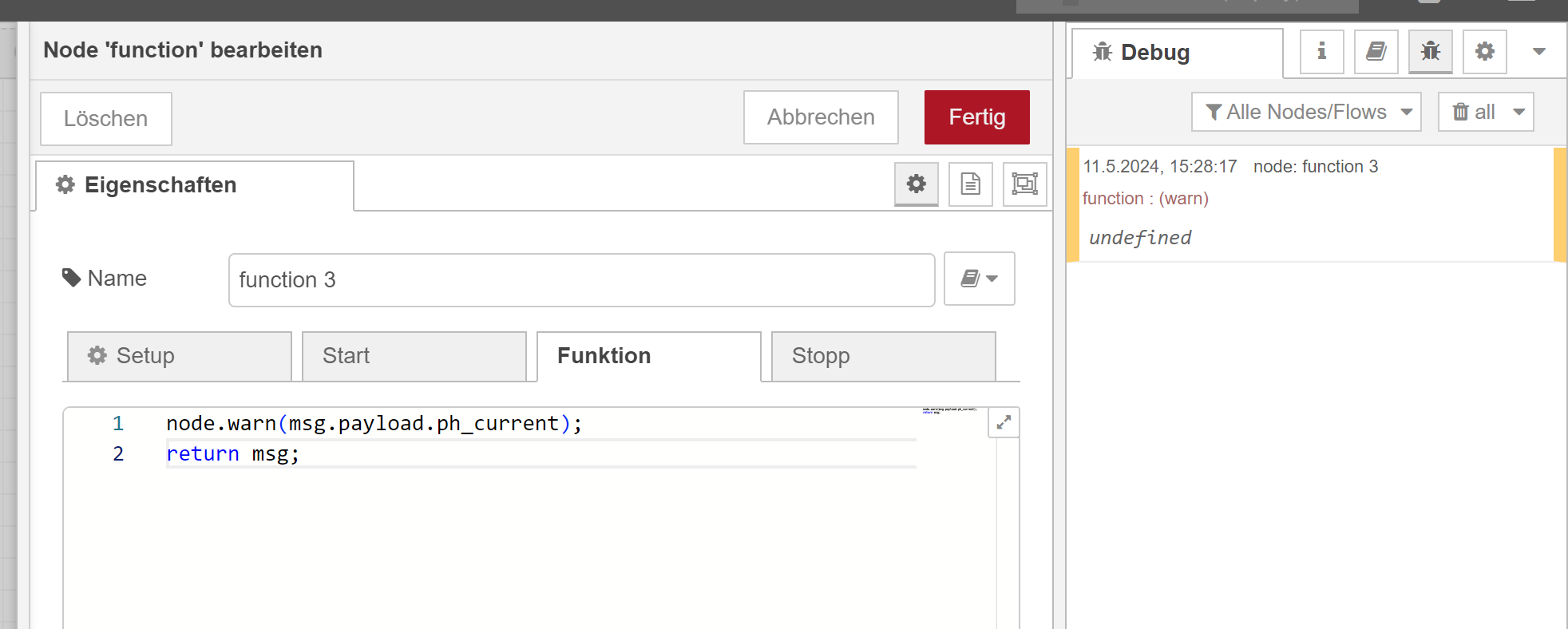Click the Löschen button
The image size is (1568, 629).
[105, 119]
